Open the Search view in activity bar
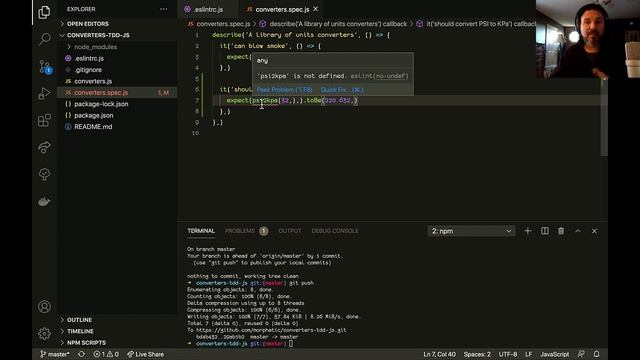Screen dimensions: 640x360 pos(44,39)
